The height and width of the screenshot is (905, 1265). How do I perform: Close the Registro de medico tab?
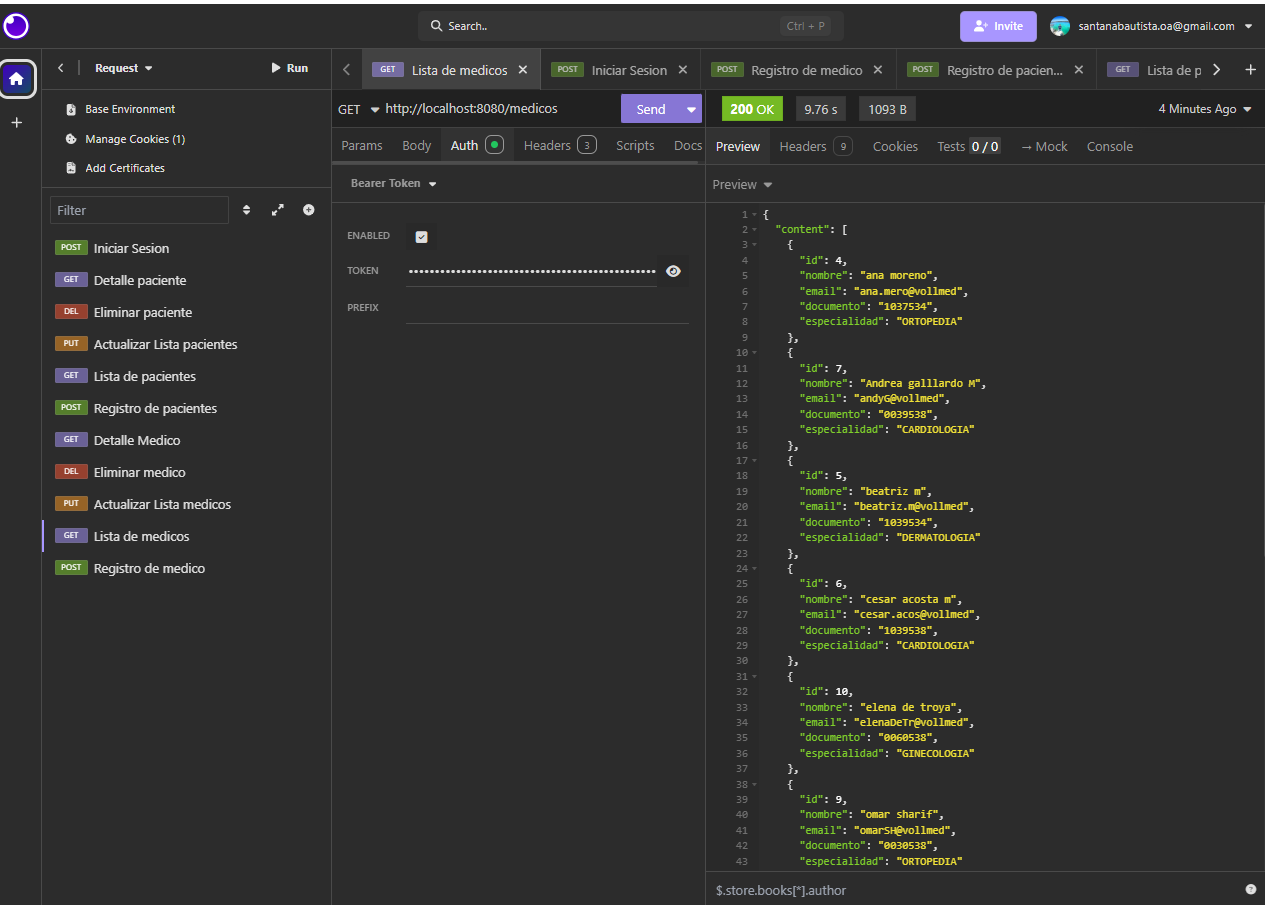pos(878,70)
